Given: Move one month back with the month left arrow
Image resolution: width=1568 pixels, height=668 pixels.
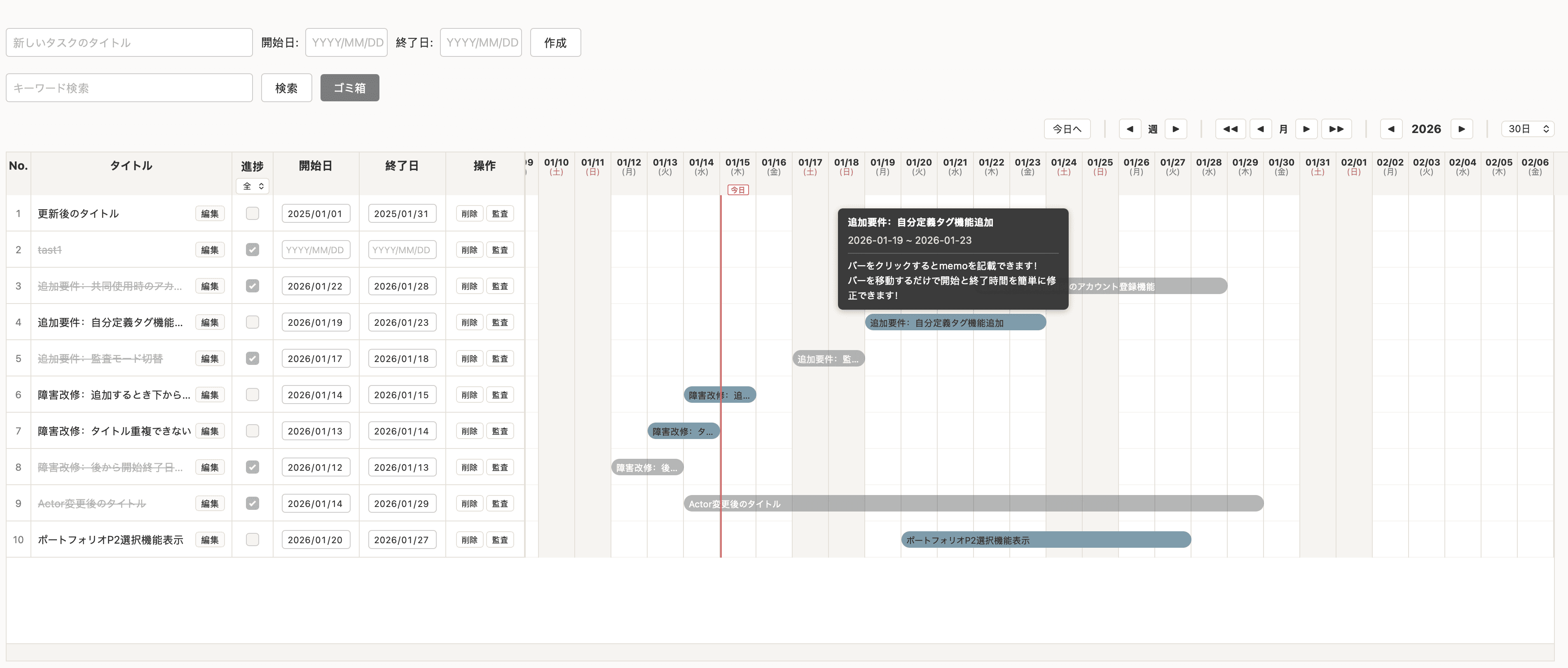Looking at the screenshot, I should coord(1261,129).
